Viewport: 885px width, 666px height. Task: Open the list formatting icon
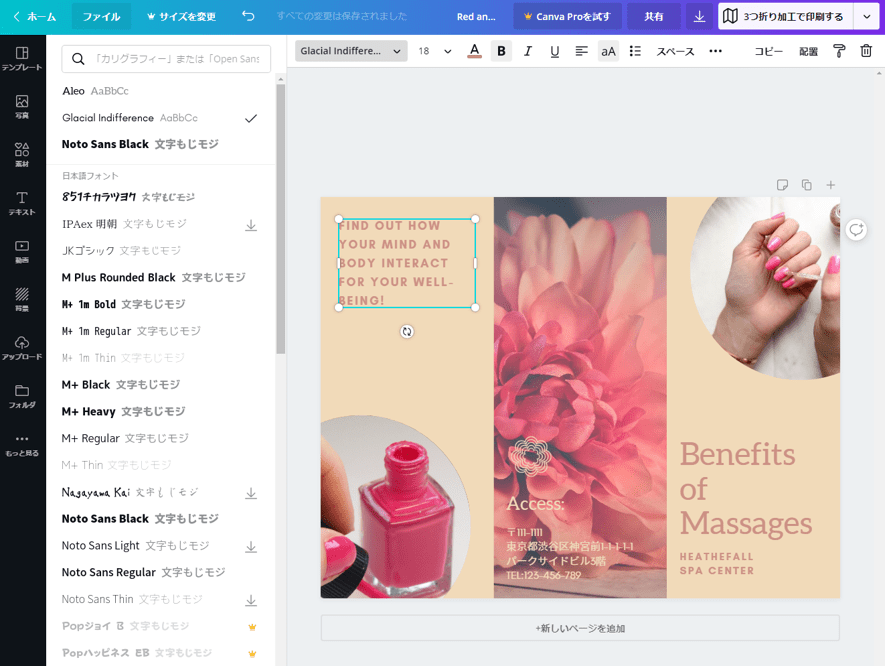point(635,51)
